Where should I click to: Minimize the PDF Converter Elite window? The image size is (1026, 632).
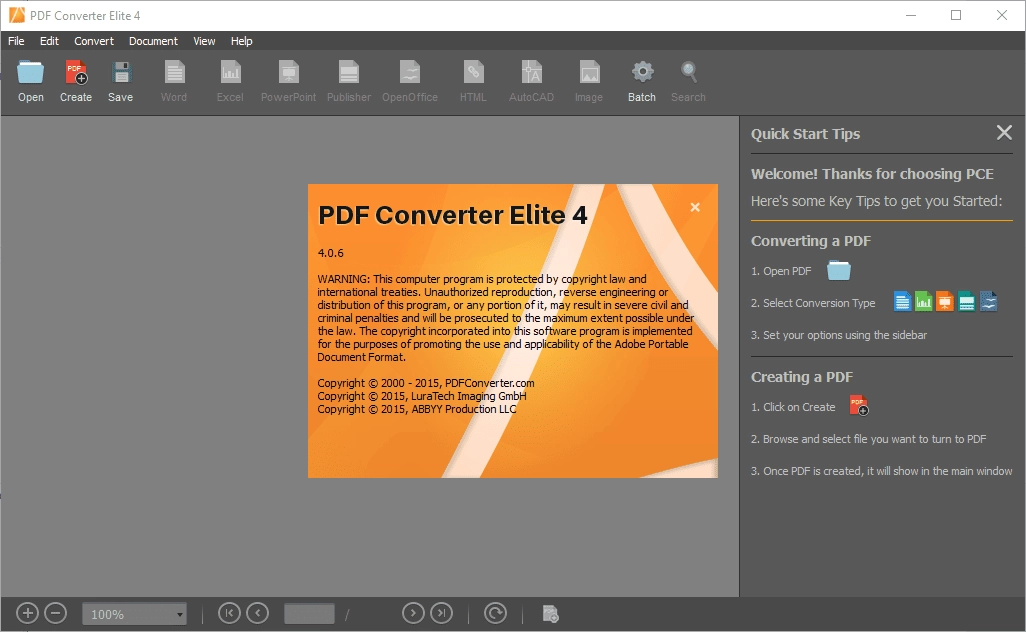[x=911, y=15]
